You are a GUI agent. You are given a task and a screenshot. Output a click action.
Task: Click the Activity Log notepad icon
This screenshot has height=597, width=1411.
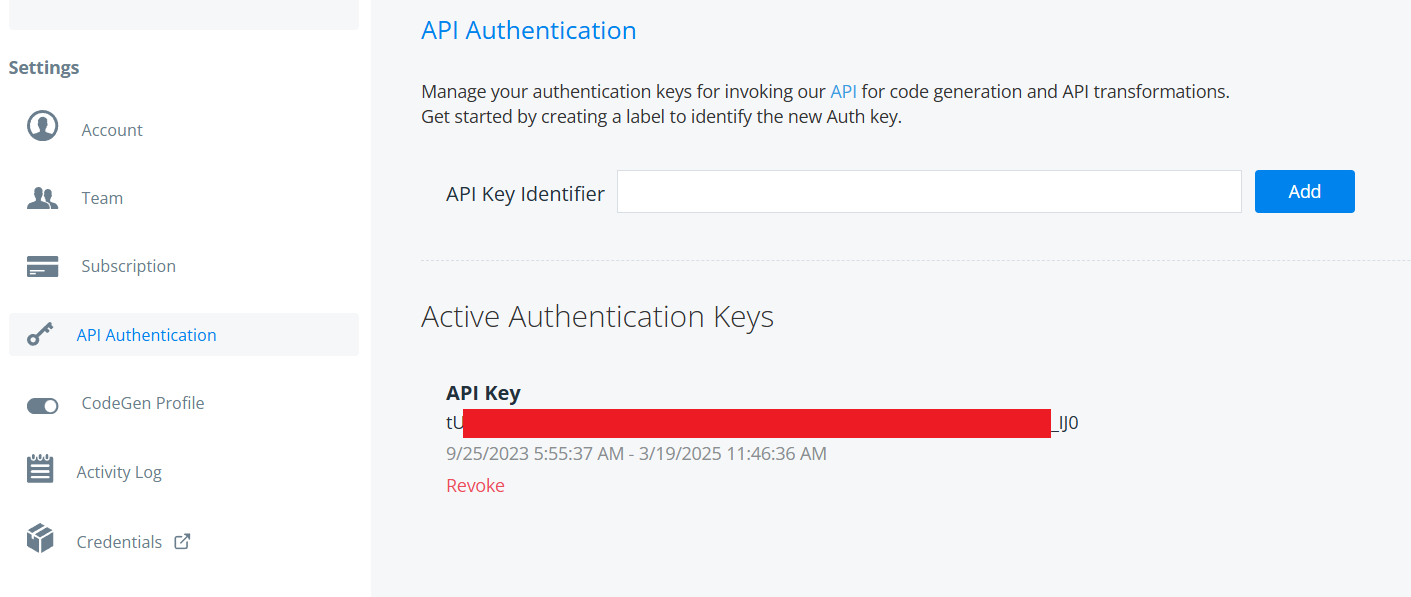40,469
